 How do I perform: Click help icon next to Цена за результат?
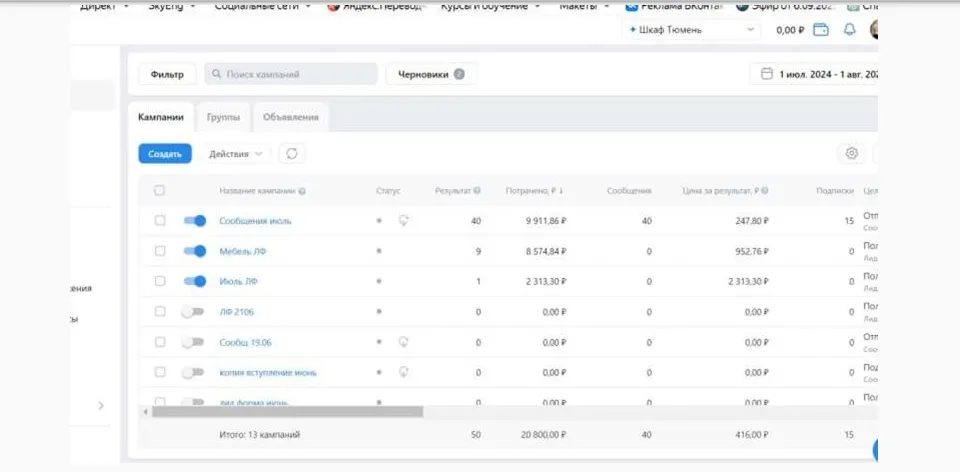pyautogui.click(x=765, y=190)
